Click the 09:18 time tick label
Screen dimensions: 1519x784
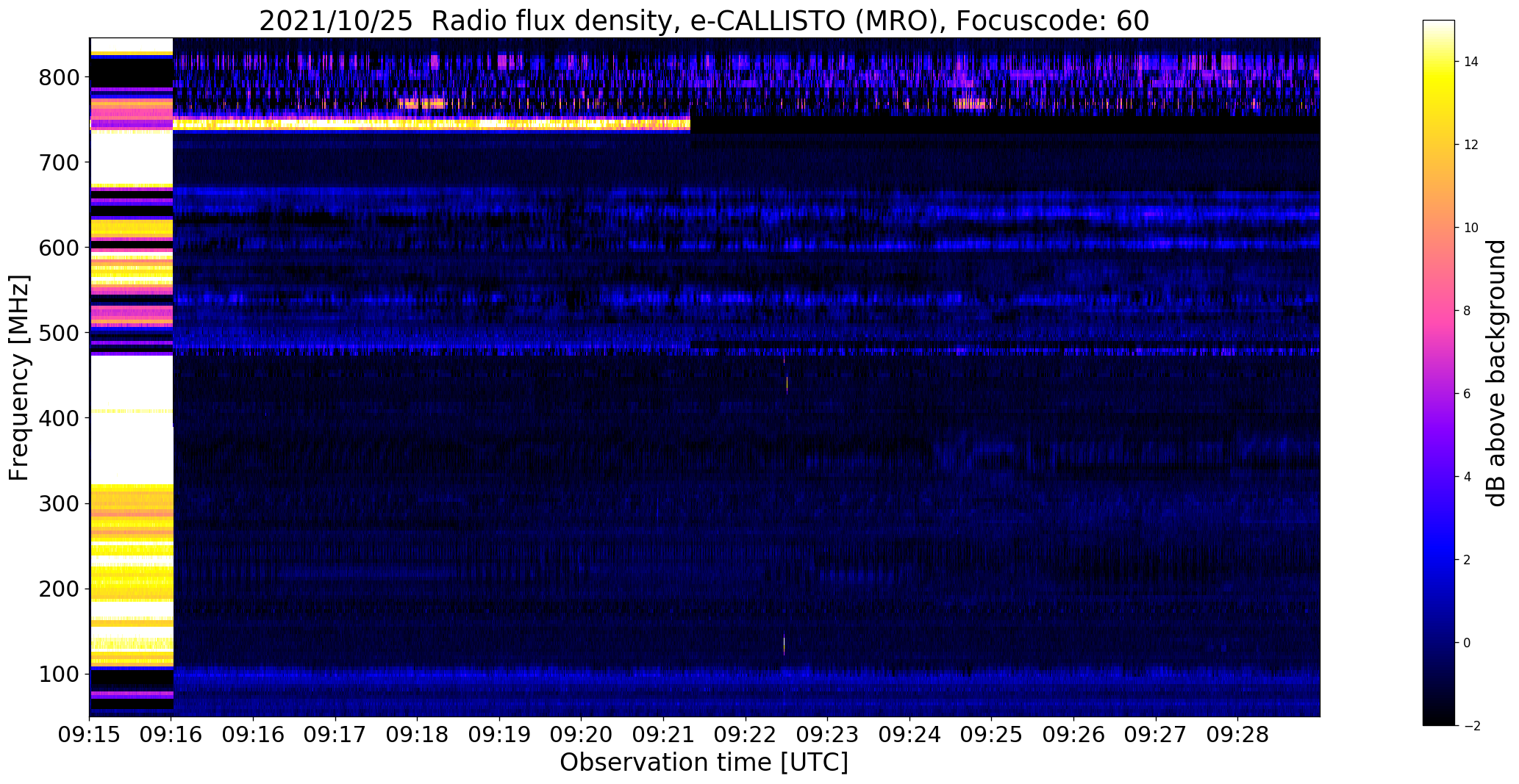click(x=418, y=735)
